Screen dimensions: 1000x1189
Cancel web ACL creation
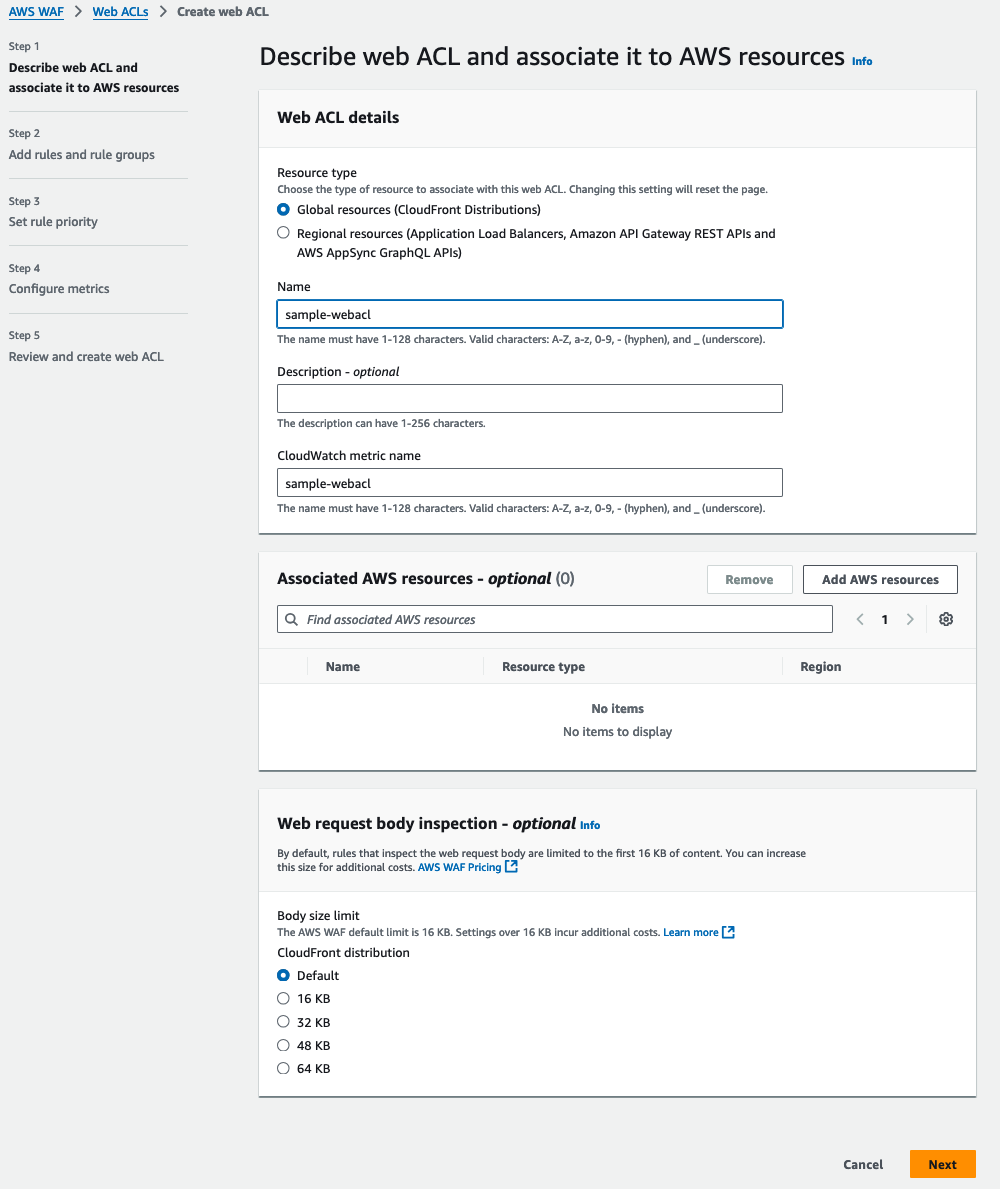[x=863, y=1164]
